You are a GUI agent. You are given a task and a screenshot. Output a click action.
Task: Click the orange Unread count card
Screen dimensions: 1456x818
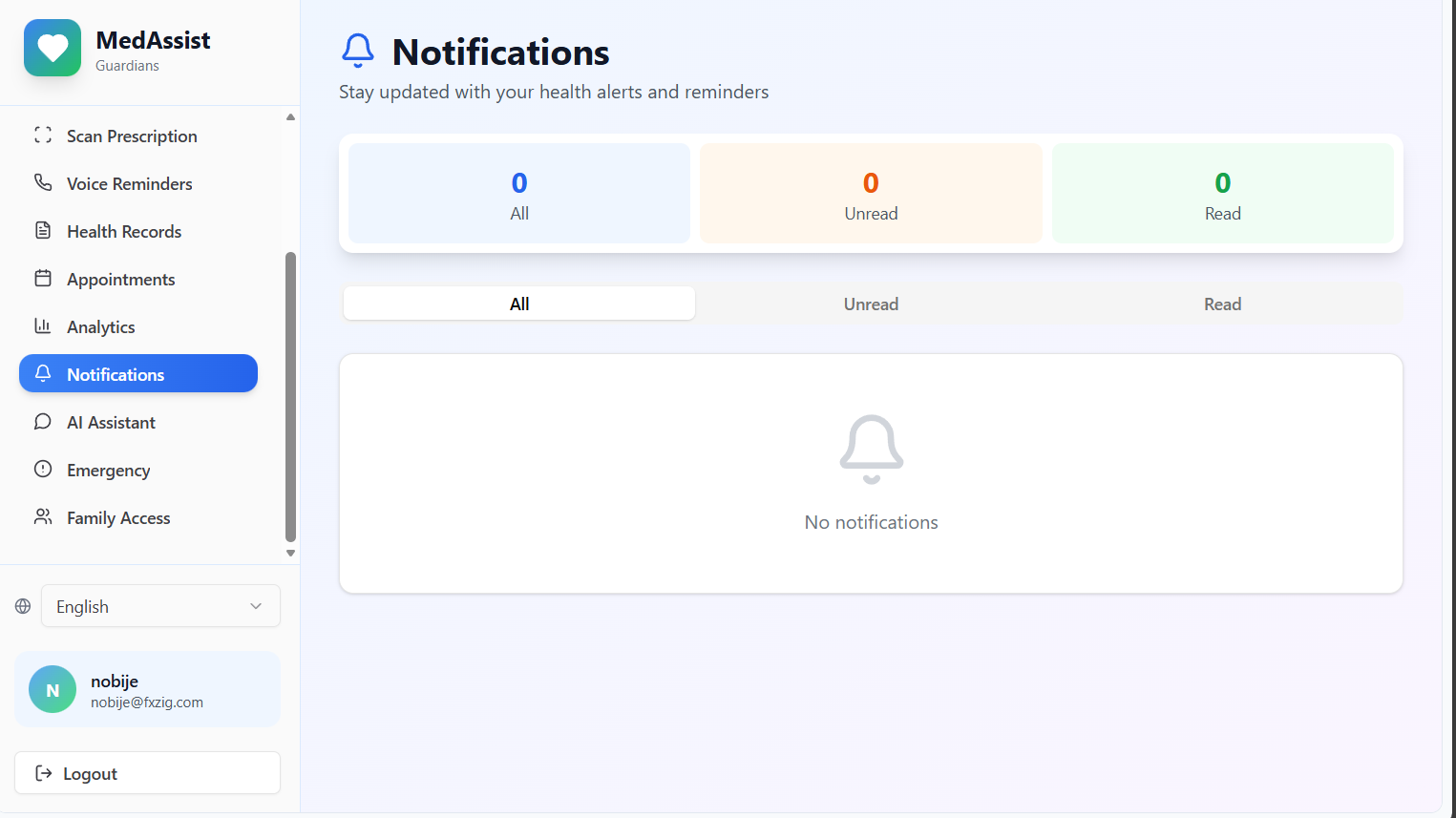pos(871,193)
